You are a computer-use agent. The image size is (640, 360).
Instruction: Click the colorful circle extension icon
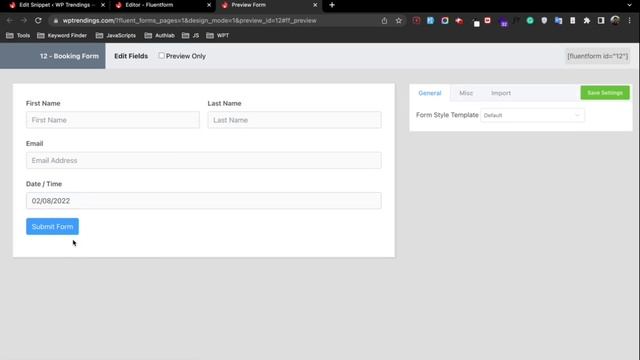444,20
